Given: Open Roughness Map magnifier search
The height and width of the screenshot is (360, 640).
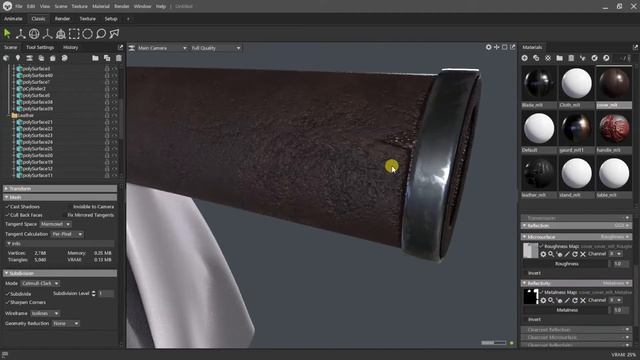Looking at the screenshot, I should (551, 254).
